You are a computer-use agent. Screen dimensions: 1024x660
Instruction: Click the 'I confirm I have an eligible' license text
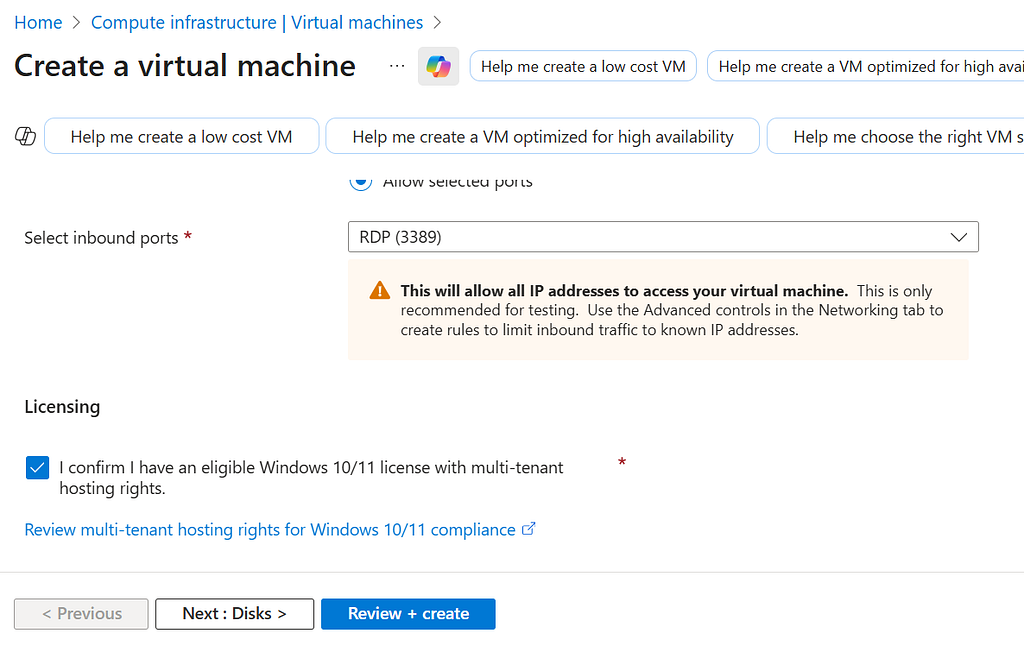(x=311, y=478)
